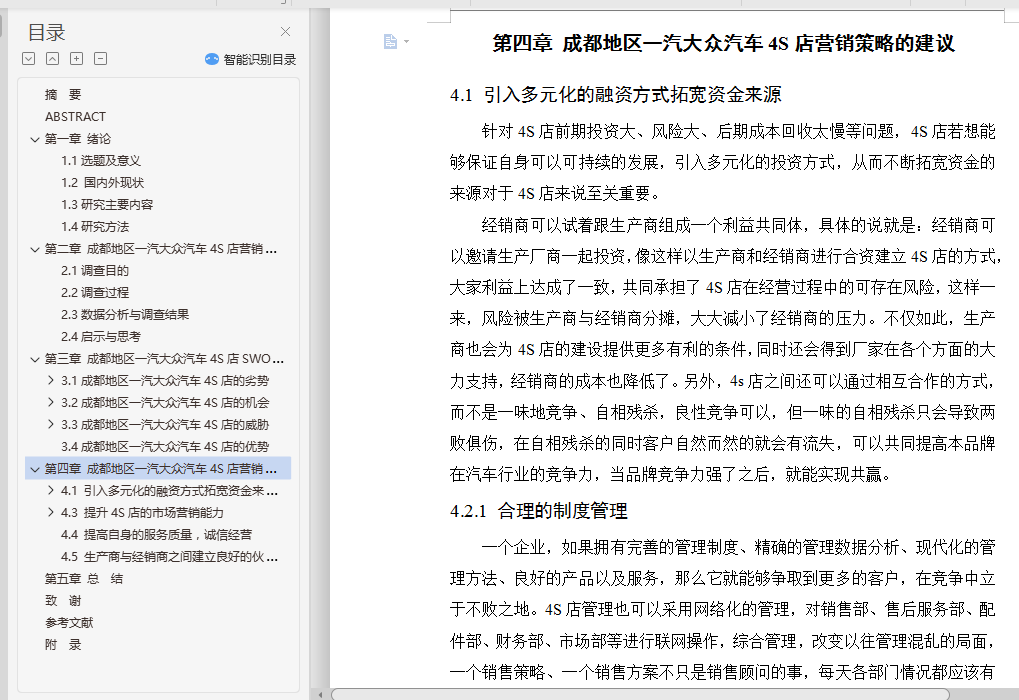Jump to 第五章 总 结
This screenshot has height=700, width=1019.
click(x=84, y=578)
